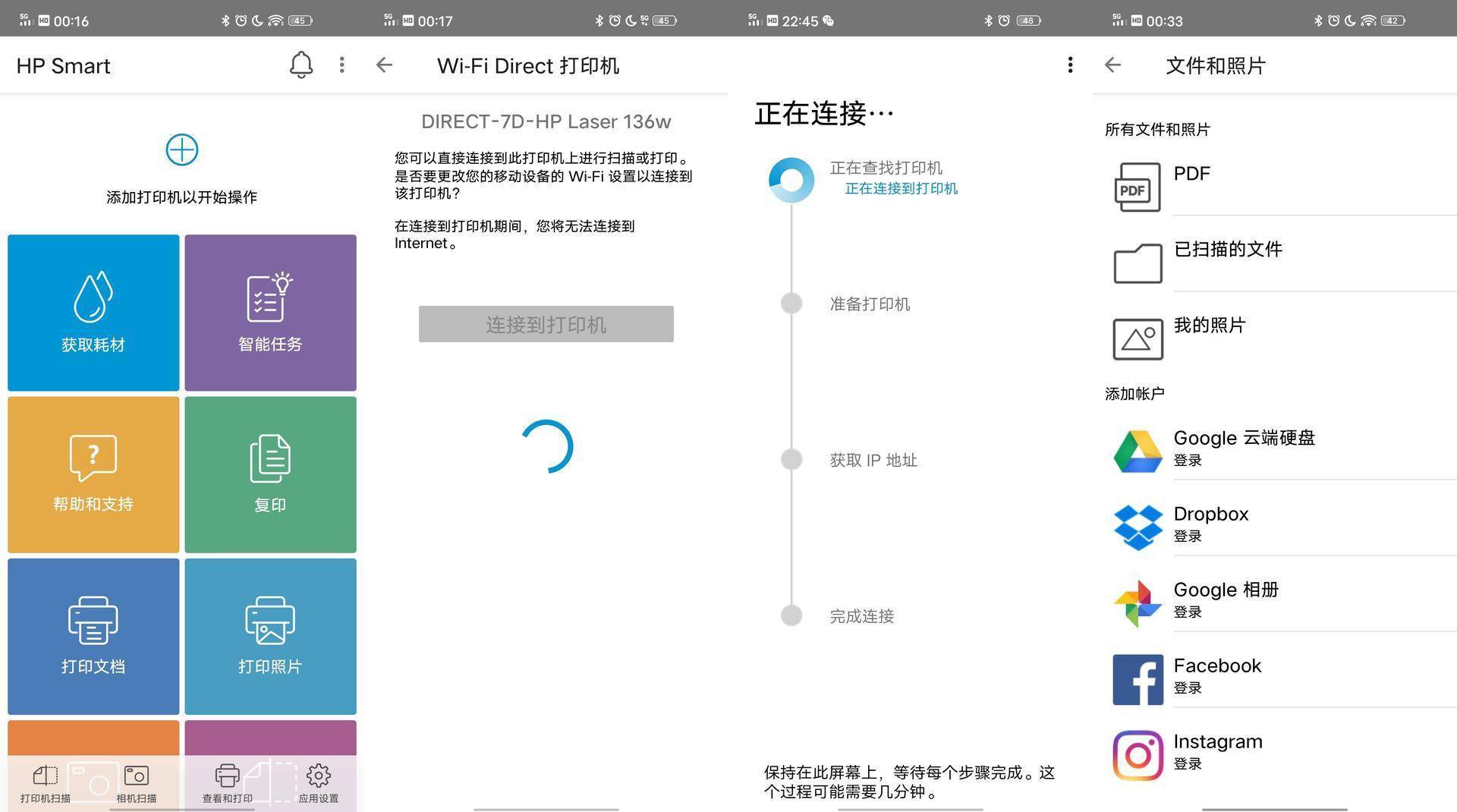Tap the 连接到打印机 button

pos(545,323)
